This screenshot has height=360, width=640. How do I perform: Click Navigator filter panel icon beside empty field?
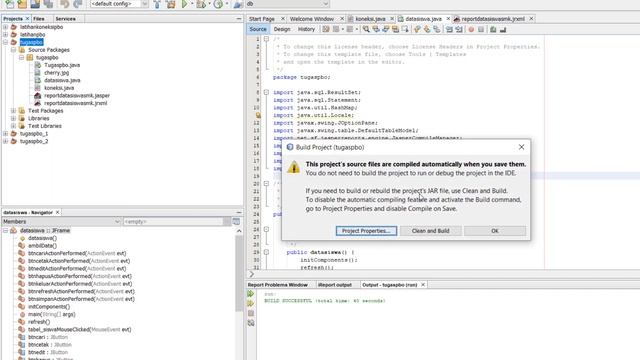236,221
